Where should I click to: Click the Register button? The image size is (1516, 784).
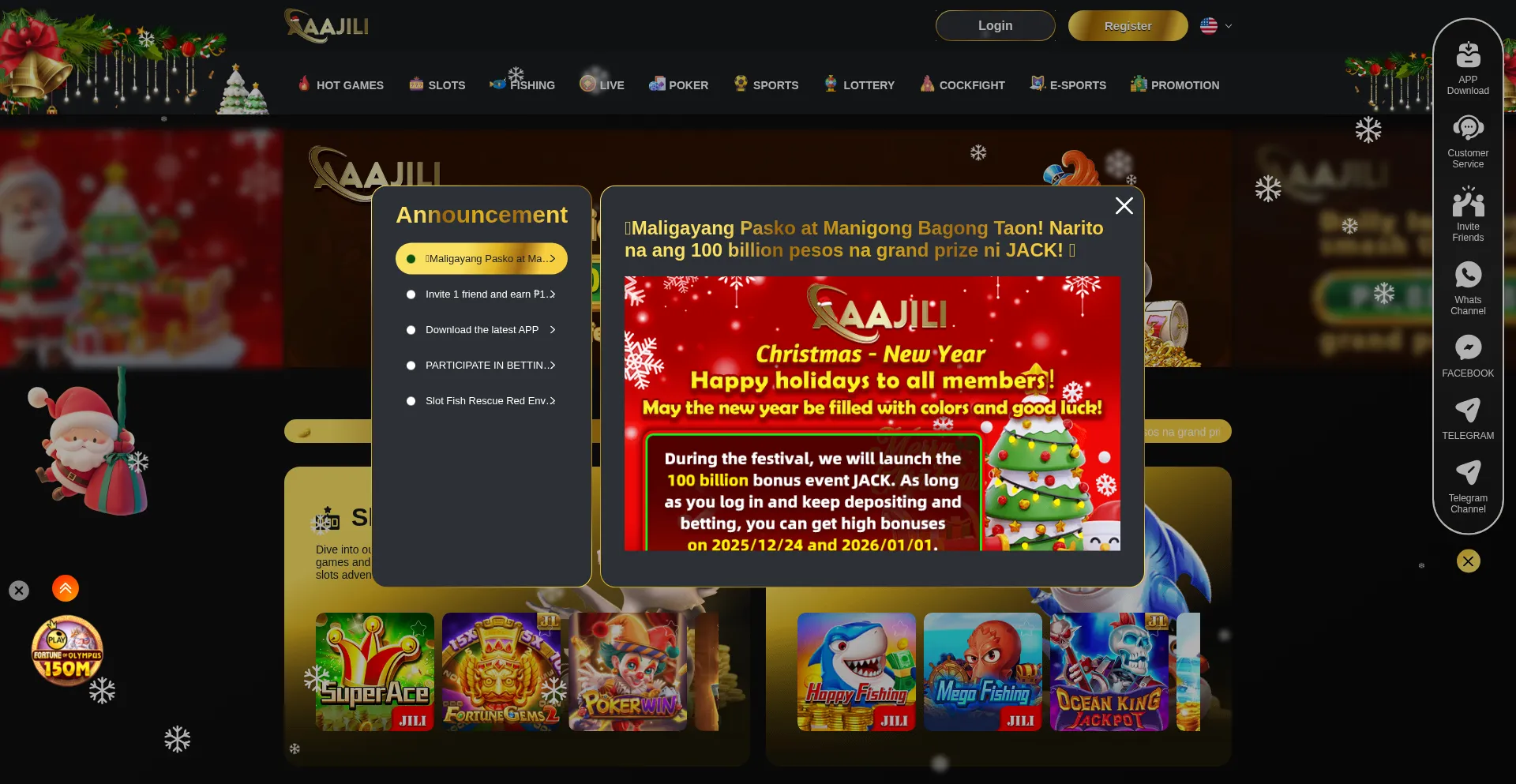pos(1128,26)
